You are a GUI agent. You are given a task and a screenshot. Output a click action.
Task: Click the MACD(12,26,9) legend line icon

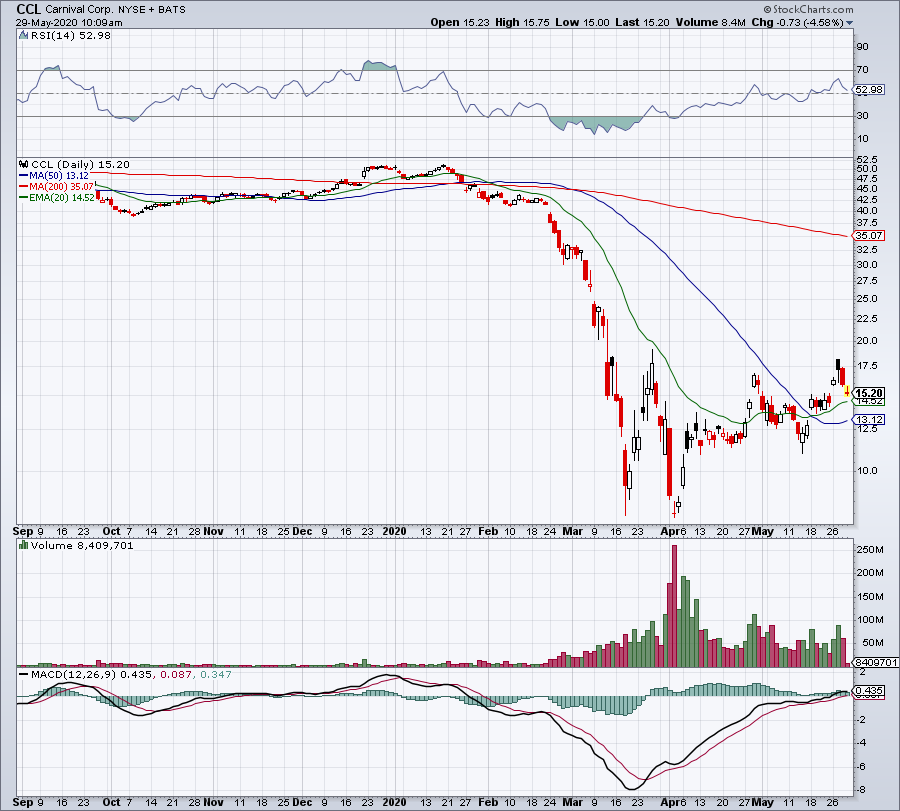click(24, 674)
